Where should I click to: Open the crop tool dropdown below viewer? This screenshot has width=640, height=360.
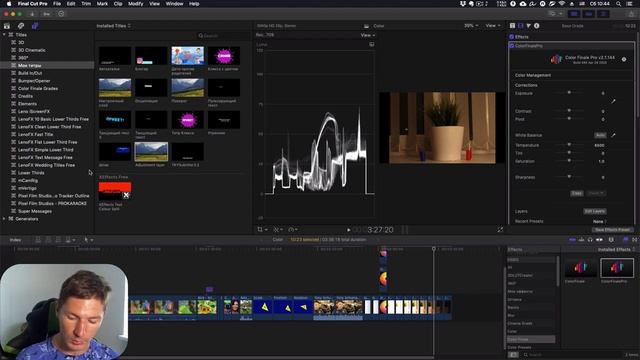262,230
